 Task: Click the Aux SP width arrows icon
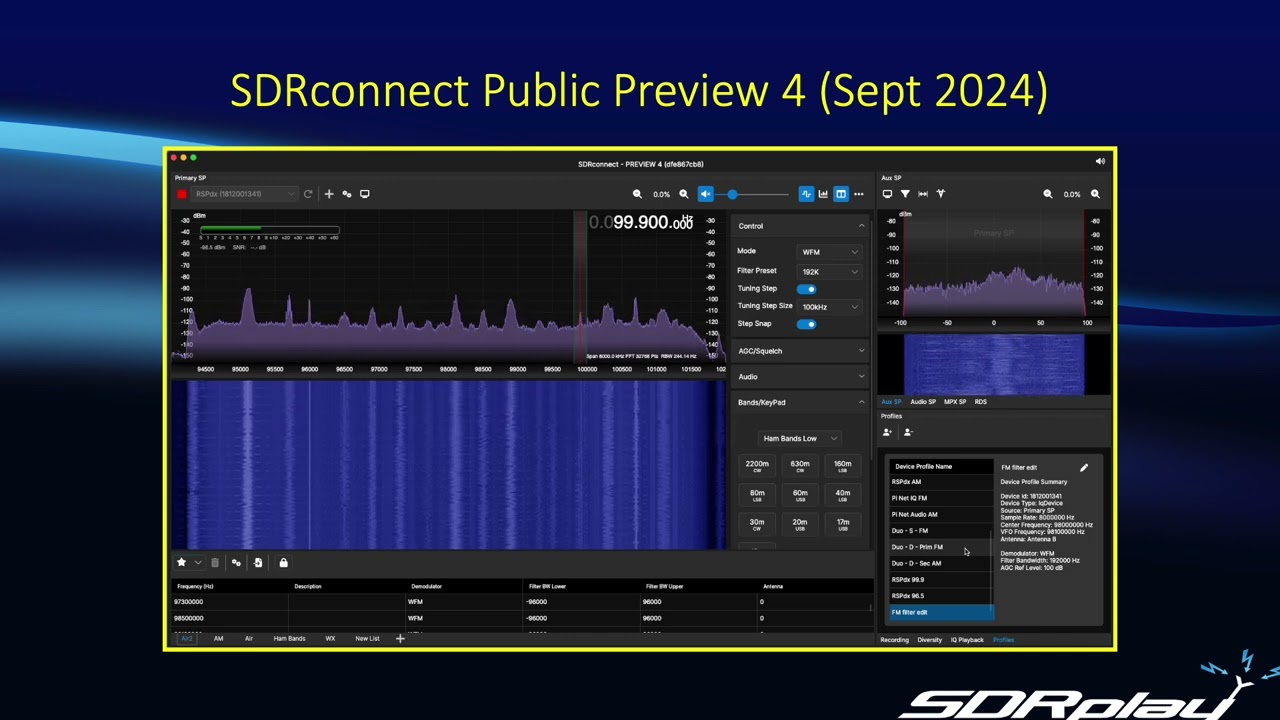tap(923, 194)
